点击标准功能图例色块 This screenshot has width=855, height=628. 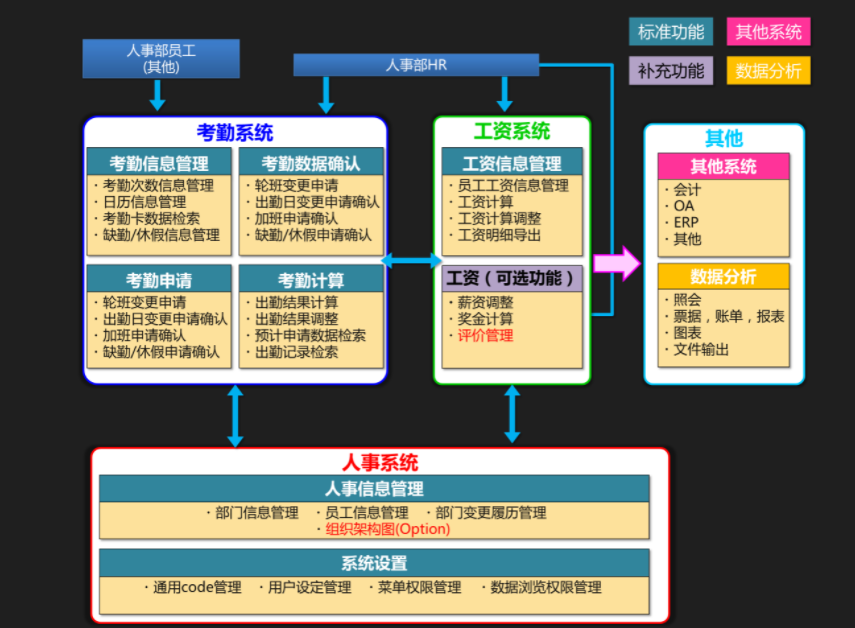[x=670, y=31]
